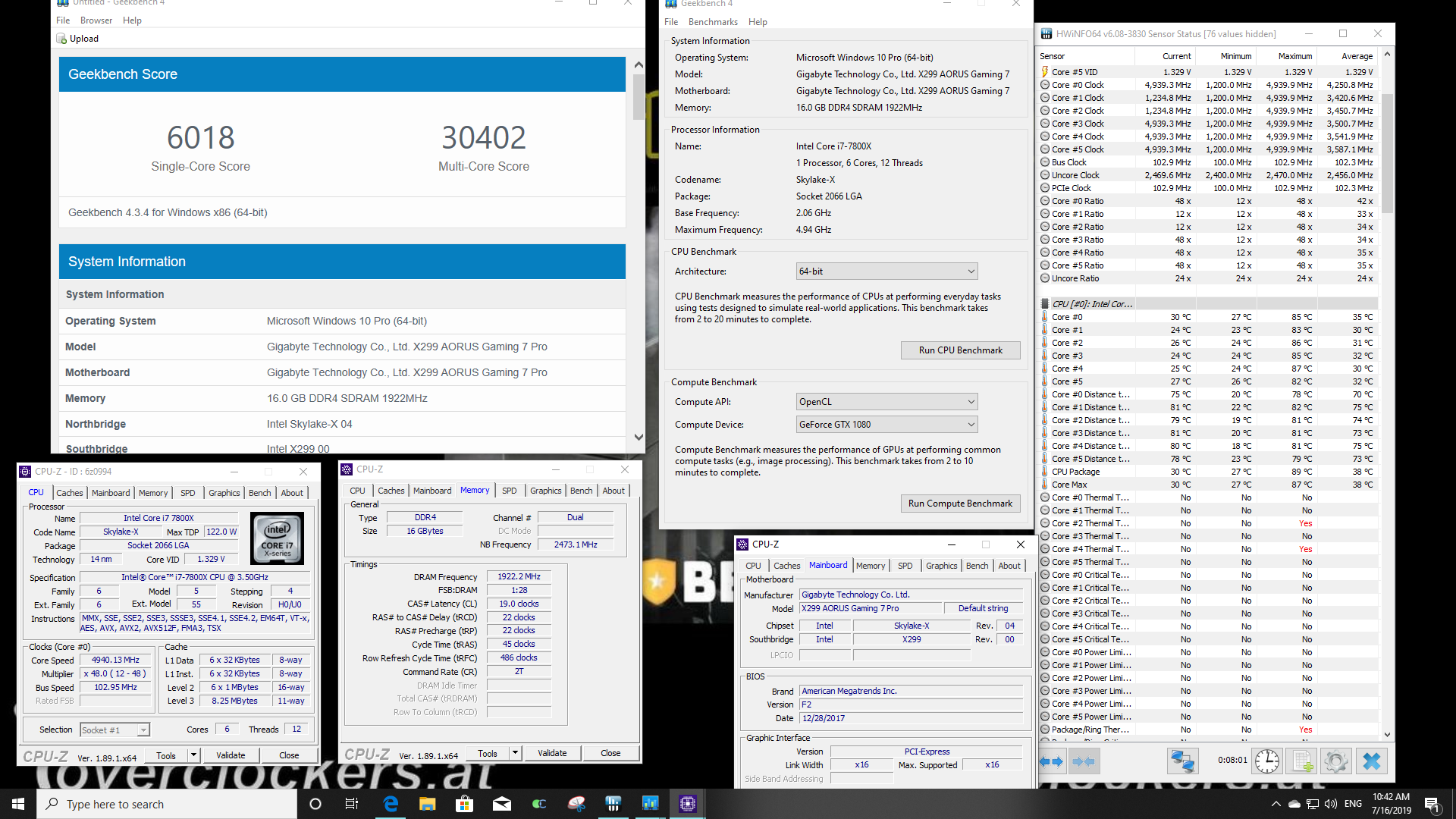Click the CPU [#0]: Intel Cor... sensor group header

1207,304
